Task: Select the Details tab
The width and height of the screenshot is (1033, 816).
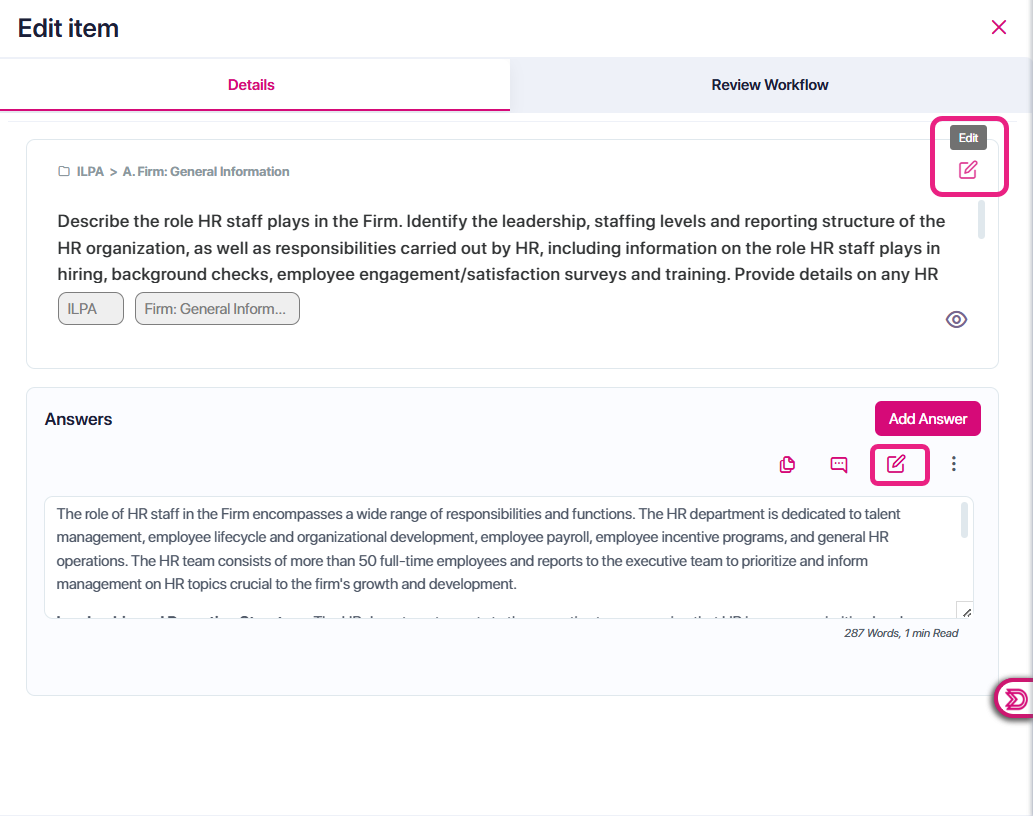Action: click(251, 85)
